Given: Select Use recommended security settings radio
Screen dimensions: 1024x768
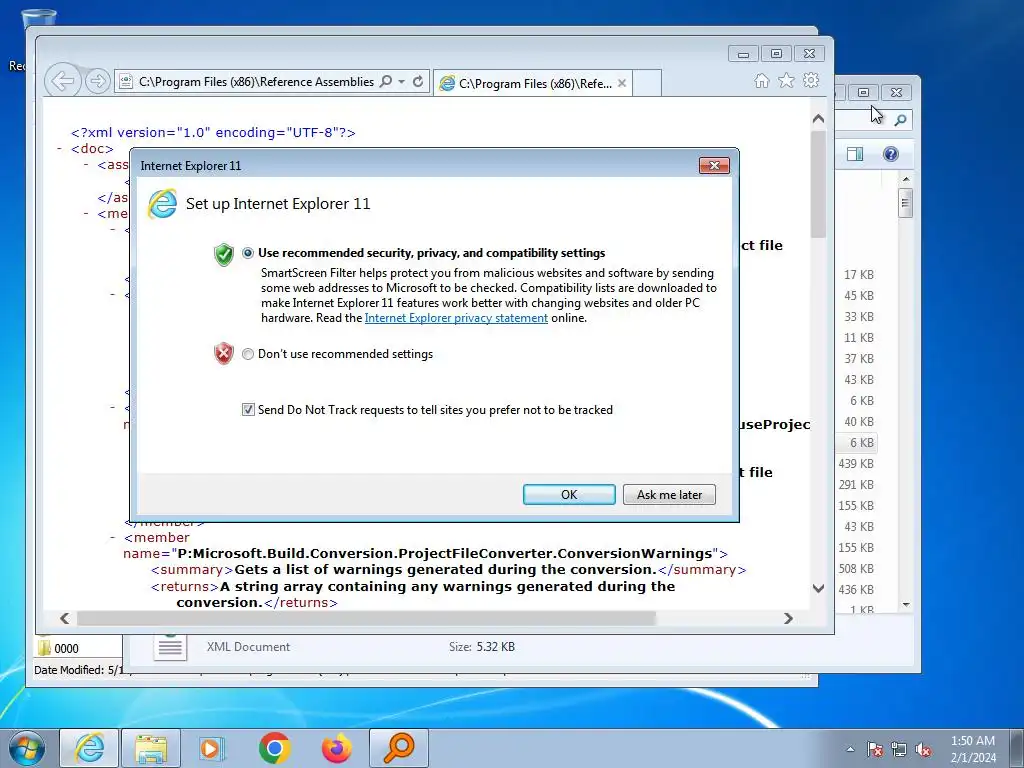Looking at the screenshot, I should click(x=248, y=253).
